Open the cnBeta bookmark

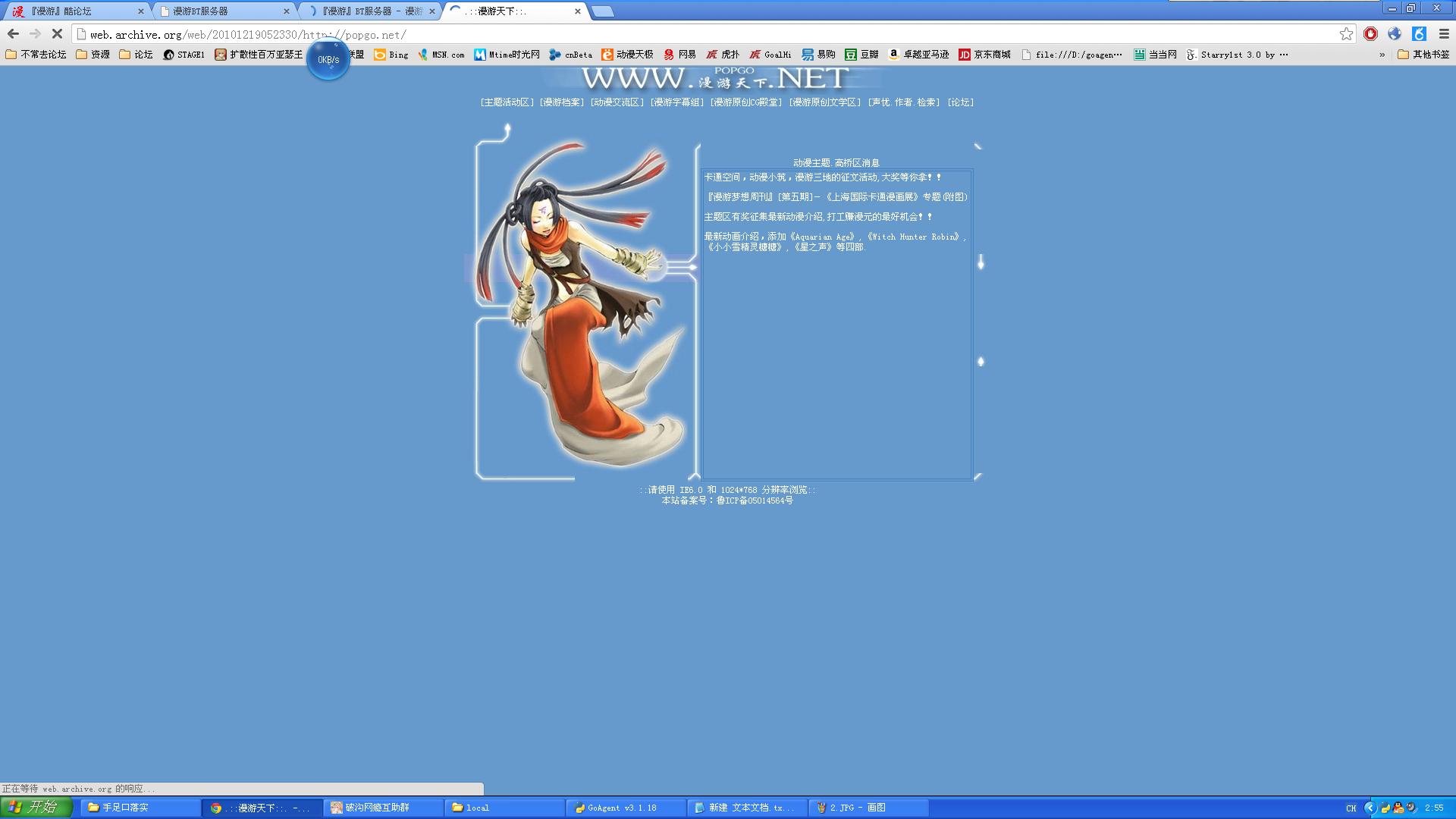coord(571,55)
